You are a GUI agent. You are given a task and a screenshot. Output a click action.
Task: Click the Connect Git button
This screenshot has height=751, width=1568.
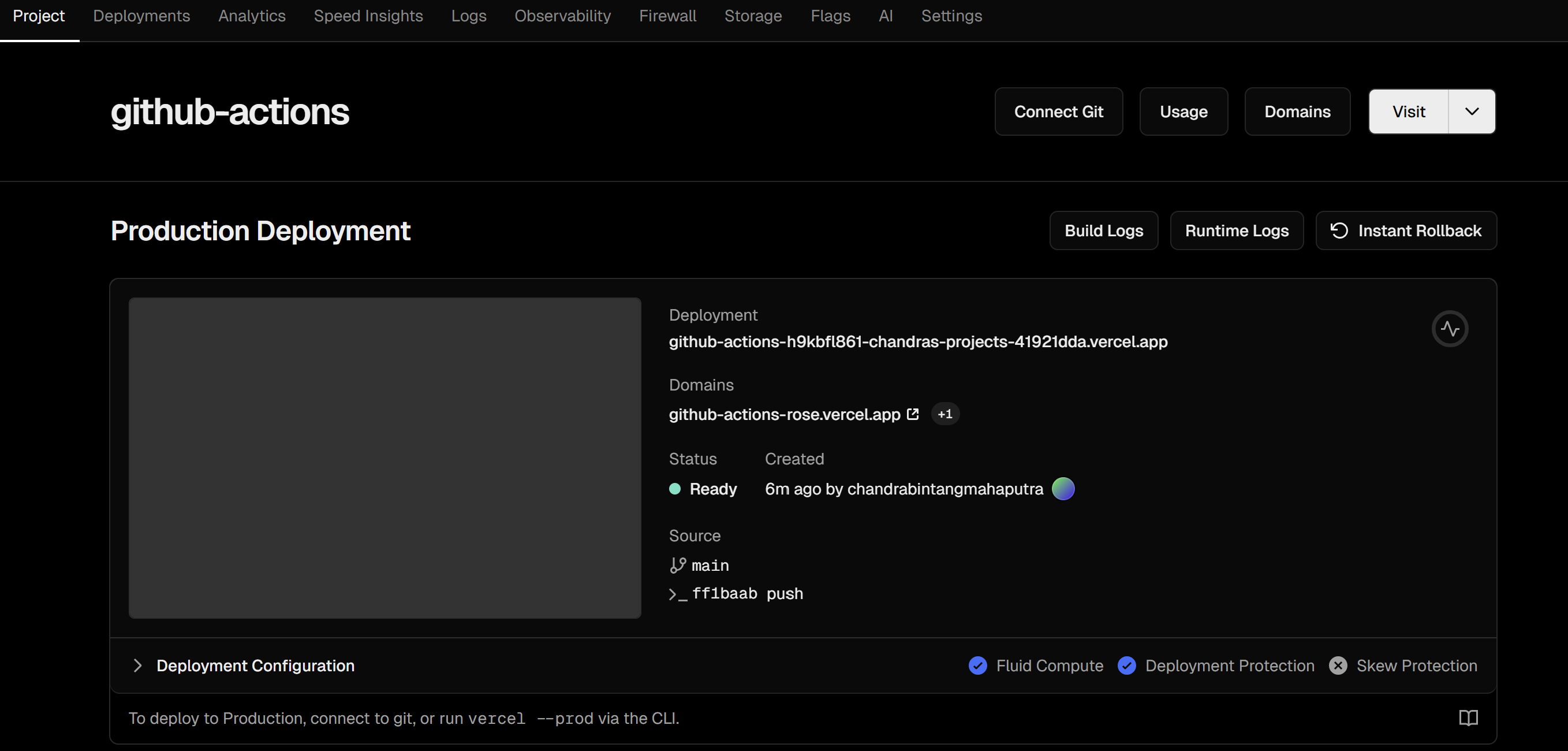coord(1059,111)
